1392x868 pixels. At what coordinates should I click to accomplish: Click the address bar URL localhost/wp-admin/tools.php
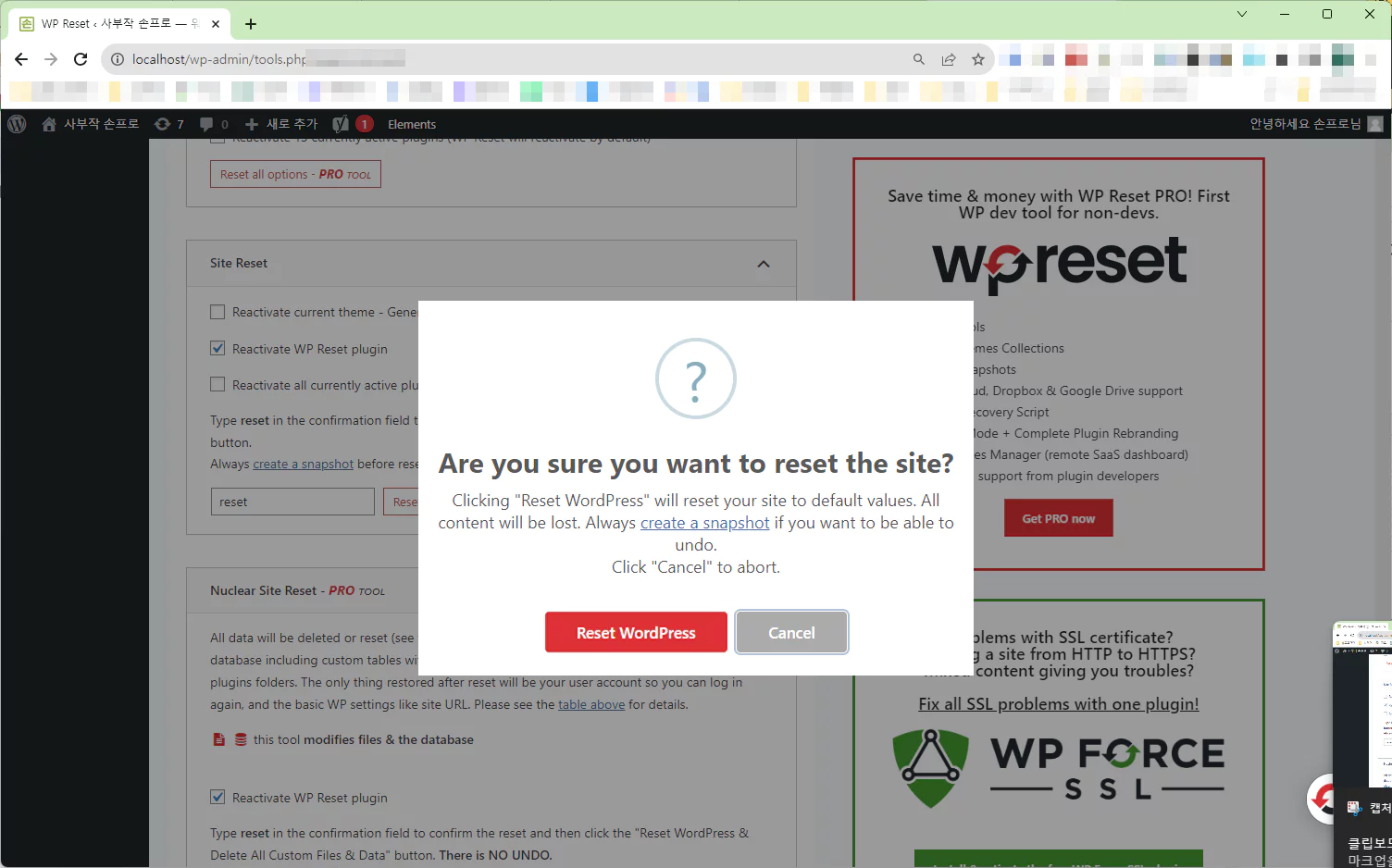(x=219, y=59)
